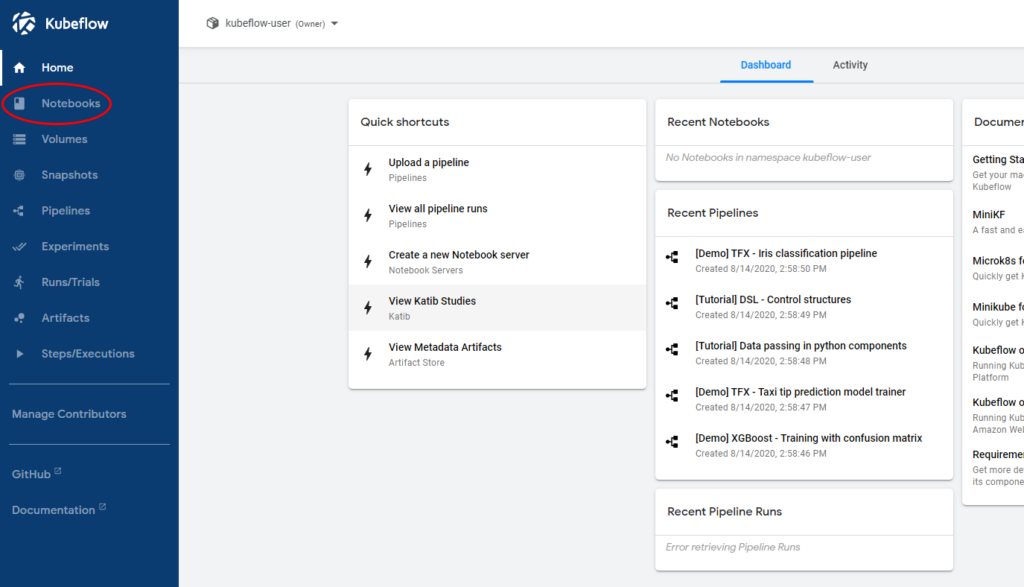Select the Upload a pipeline shortcut
Image resolution: width=1024 pixels, height=587 pixels.
(497, 169)
